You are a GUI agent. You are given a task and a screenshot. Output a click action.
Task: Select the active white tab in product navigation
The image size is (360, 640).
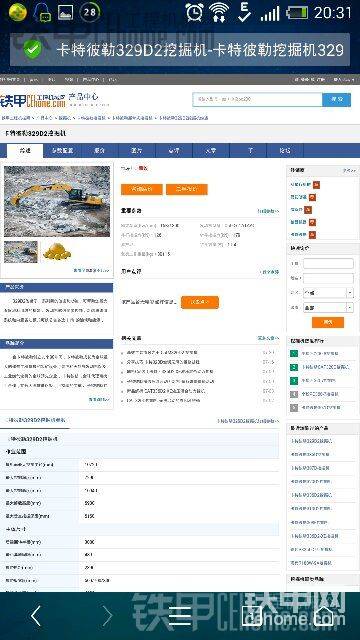pyautogui.click(x=25, y=151)
